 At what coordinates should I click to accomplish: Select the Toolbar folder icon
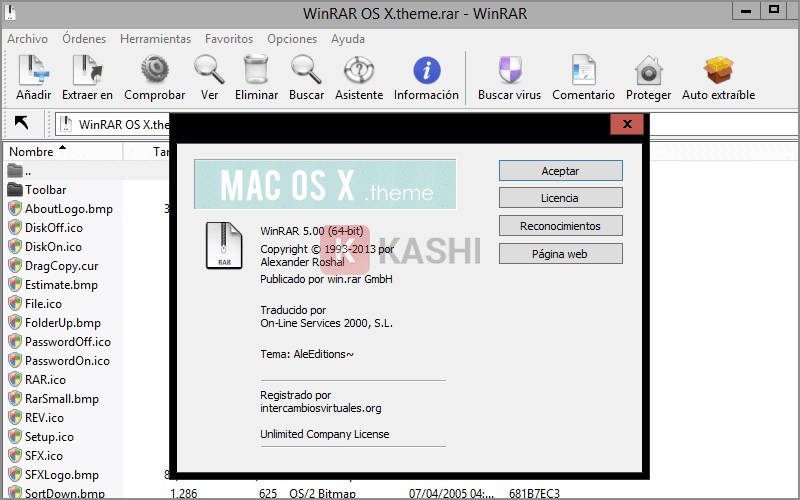[15, 189]
